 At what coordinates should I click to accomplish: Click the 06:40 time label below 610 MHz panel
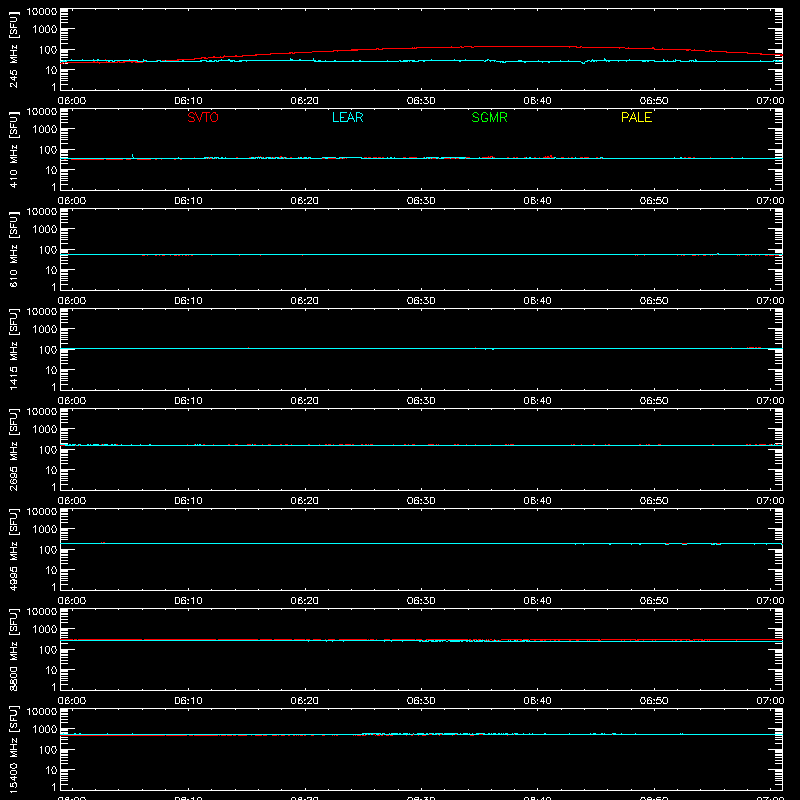pyautogui.click(x=537, y=301)
